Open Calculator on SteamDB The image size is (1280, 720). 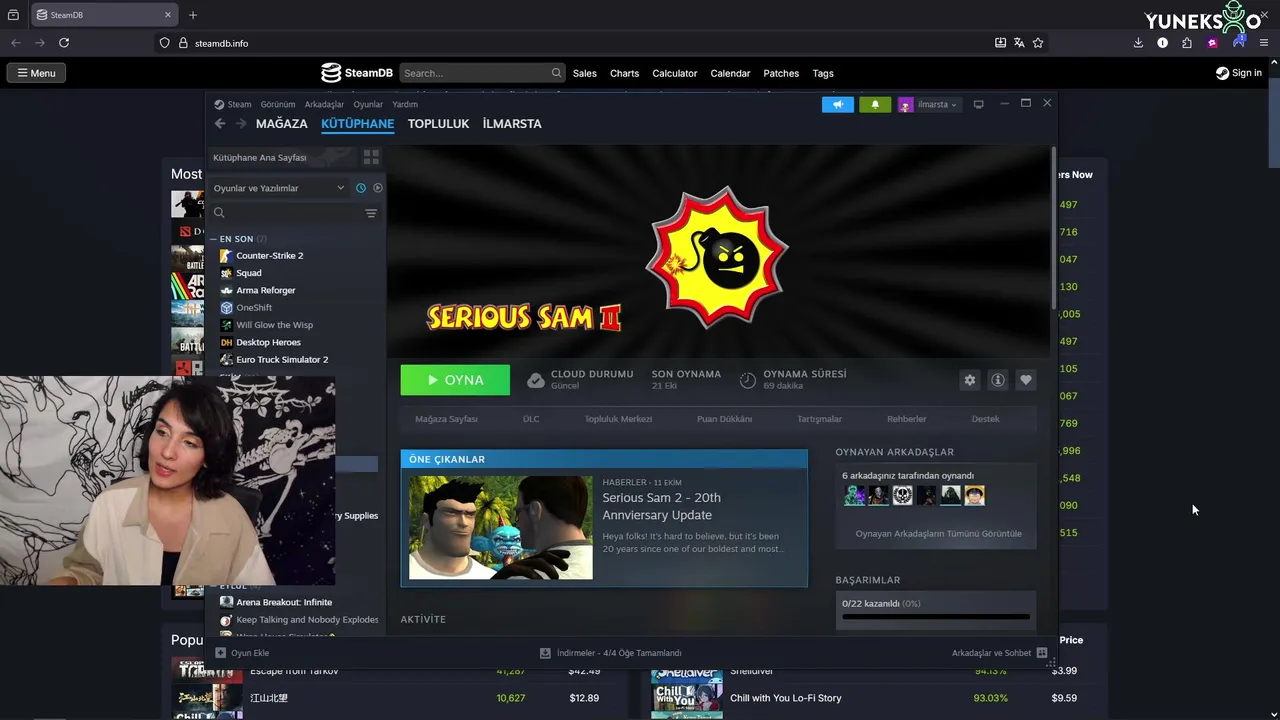pos(675,73)
